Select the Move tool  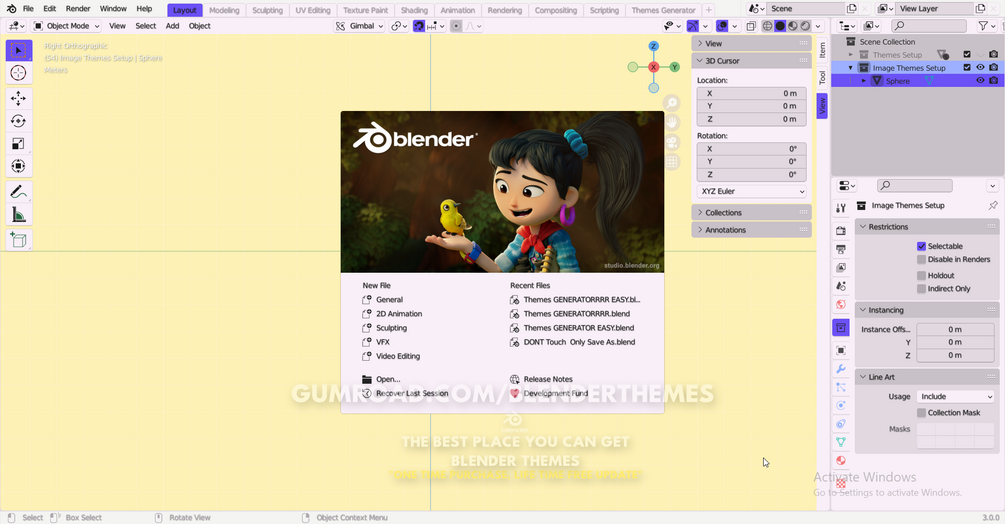pos(19,98)
